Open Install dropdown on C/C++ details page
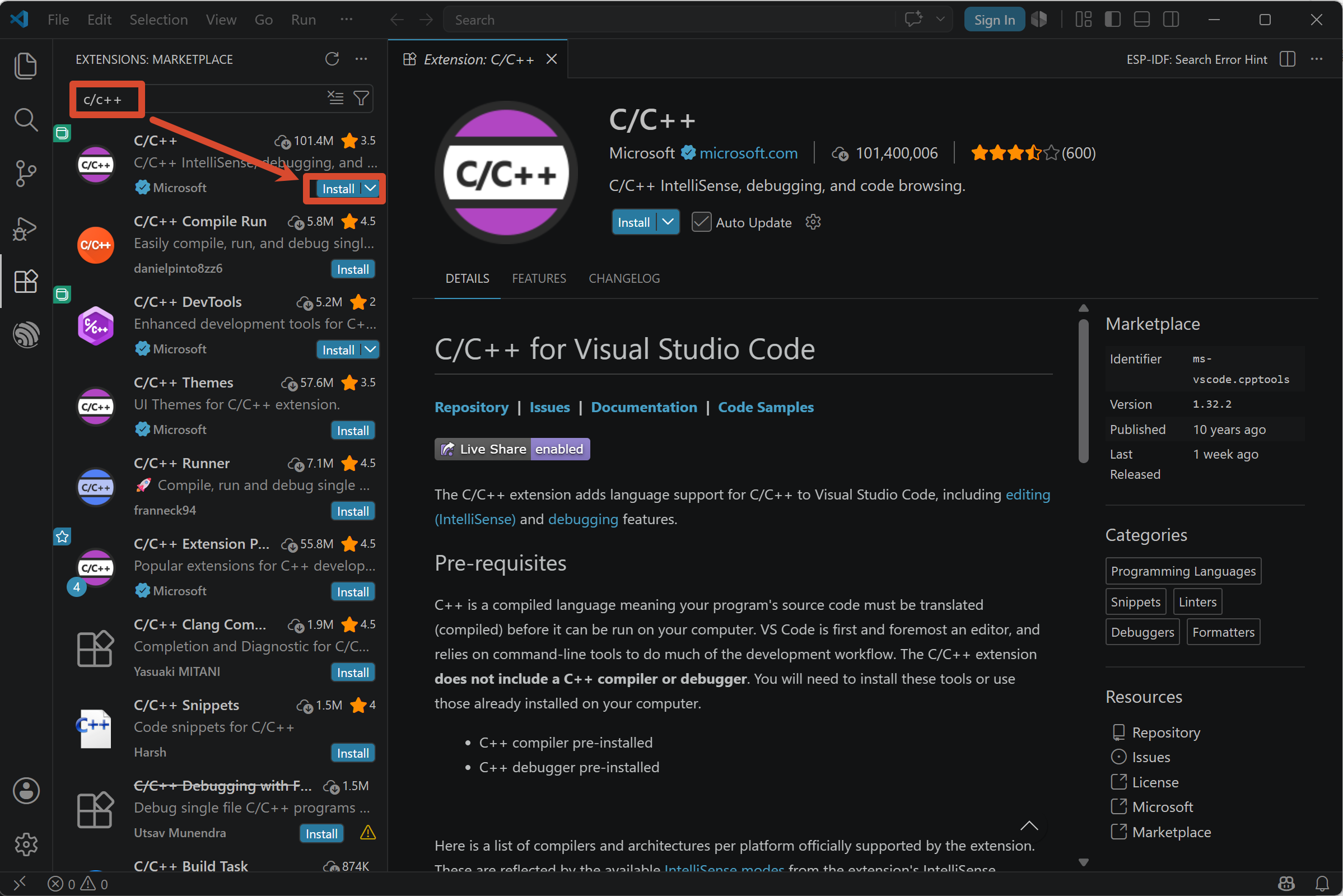 point(668,222)
